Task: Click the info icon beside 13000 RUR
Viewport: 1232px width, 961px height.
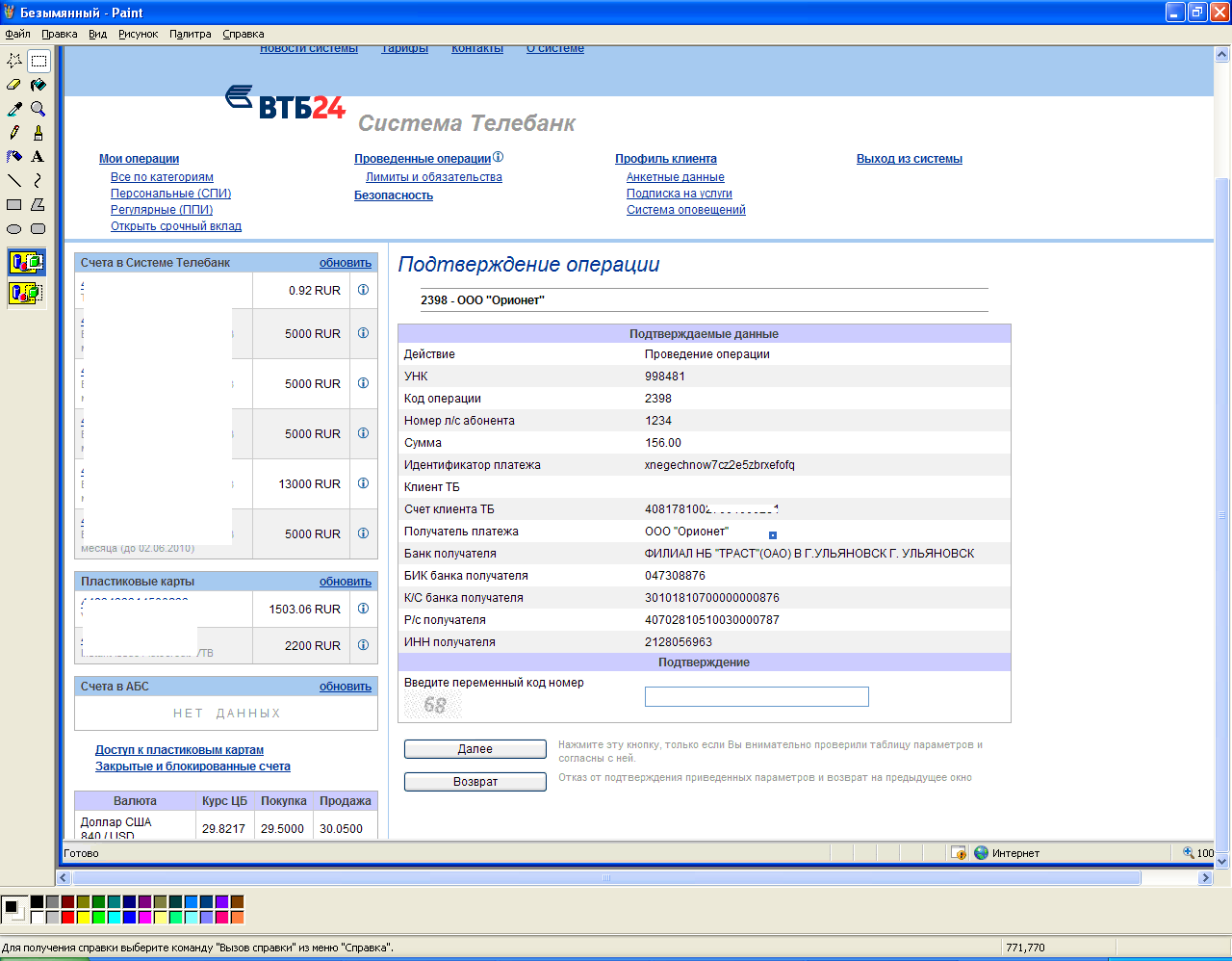Action: coord(363,483)
